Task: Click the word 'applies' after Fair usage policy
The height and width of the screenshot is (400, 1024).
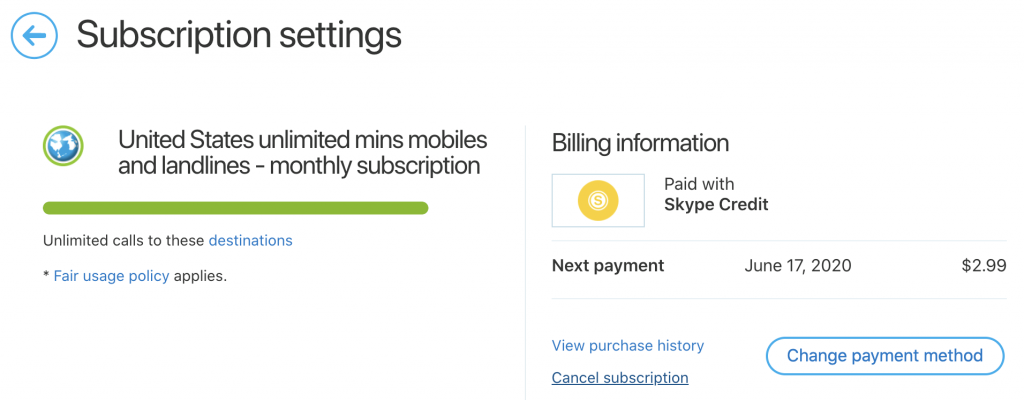Action: 199,276
